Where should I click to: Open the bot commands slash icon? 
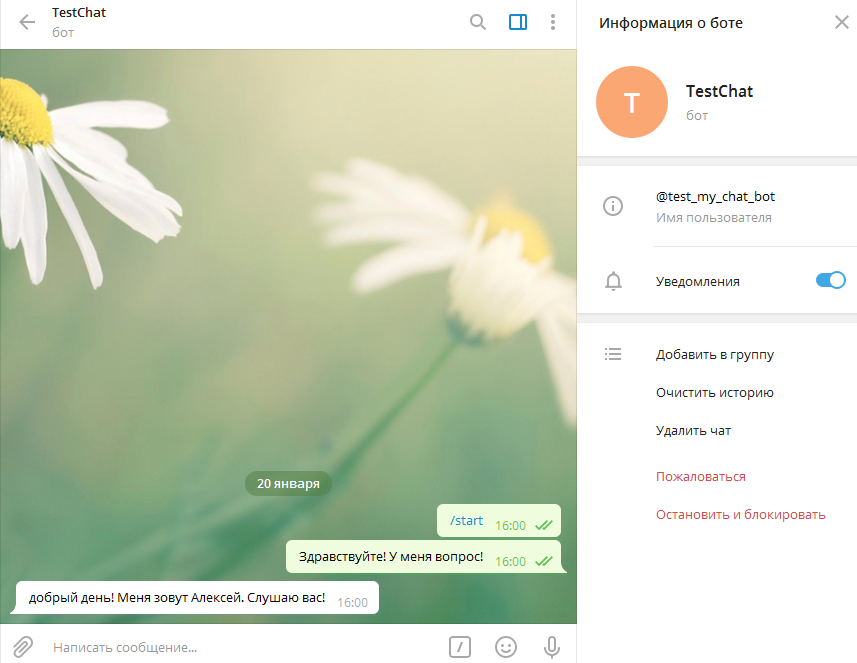[x=459, y=647]
